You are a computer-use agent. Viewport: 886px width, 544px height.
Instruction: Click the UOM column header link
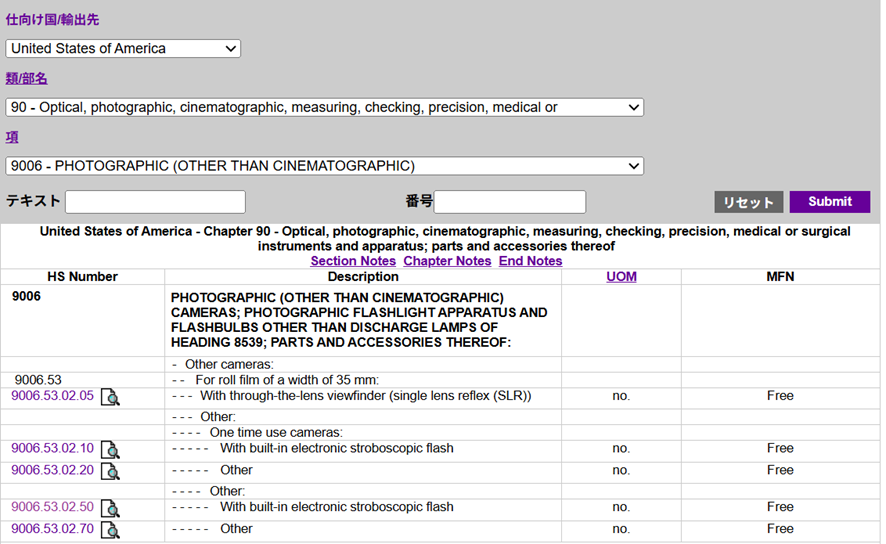pyautogui.click(x=621, y=277)
